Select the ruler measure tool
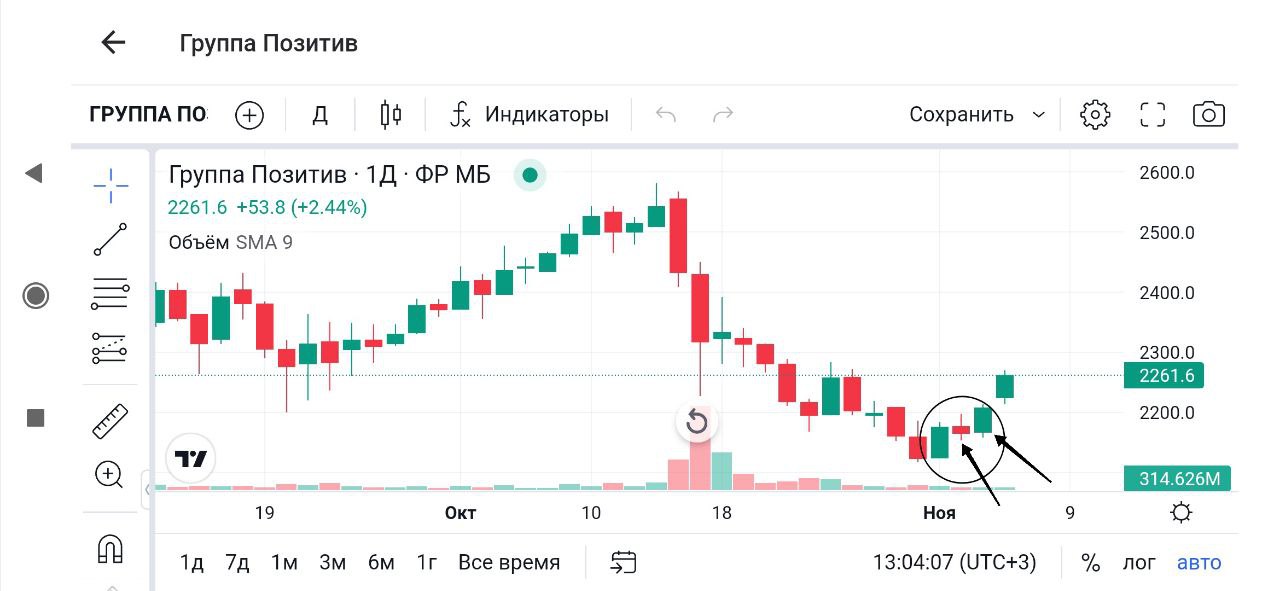This screenshot has height=591, width=1280. click(x=110, y=421)
